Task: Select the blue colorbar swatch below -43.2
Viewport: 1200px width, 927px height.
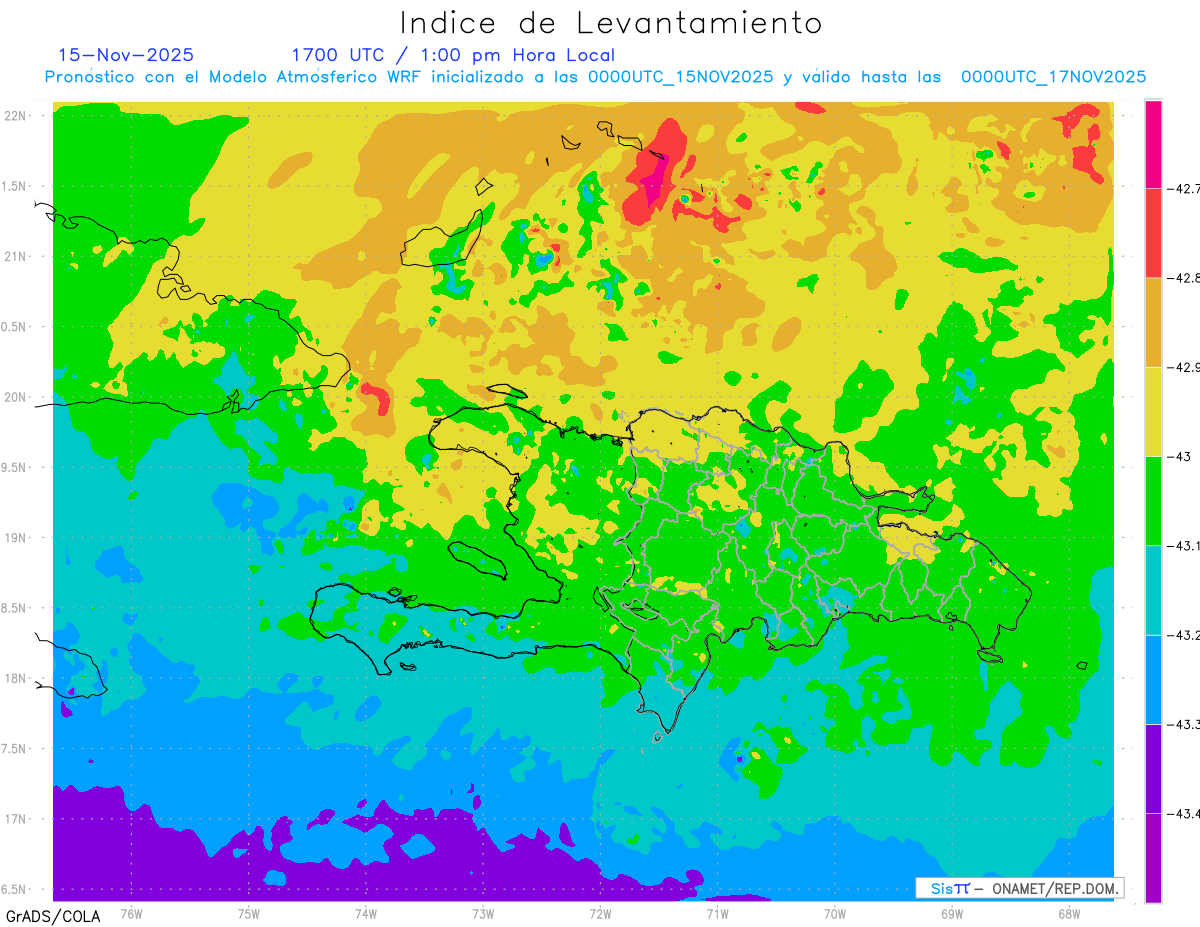Action: click(x=1153, y=679)
